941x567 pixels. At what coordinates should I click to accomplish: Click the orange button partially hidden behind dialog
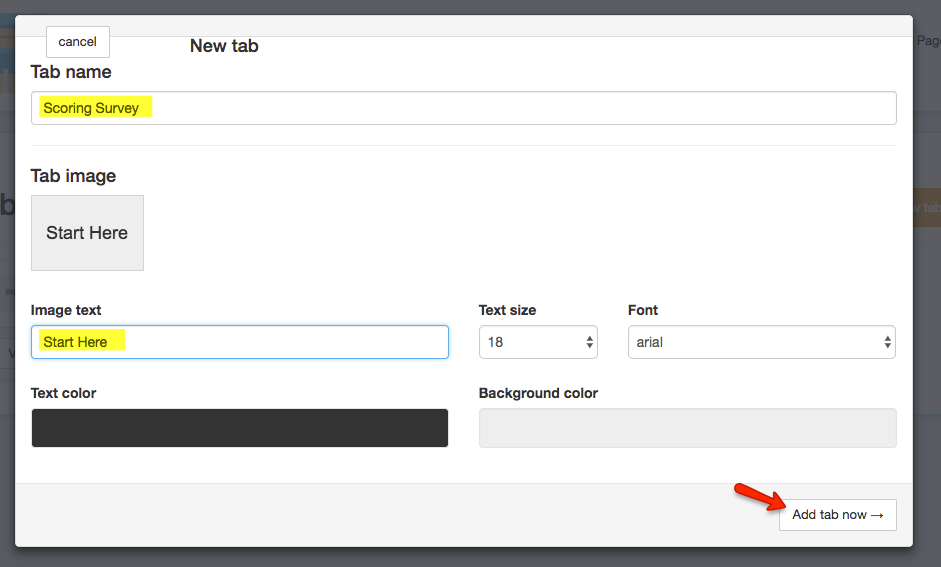(926, 208)
